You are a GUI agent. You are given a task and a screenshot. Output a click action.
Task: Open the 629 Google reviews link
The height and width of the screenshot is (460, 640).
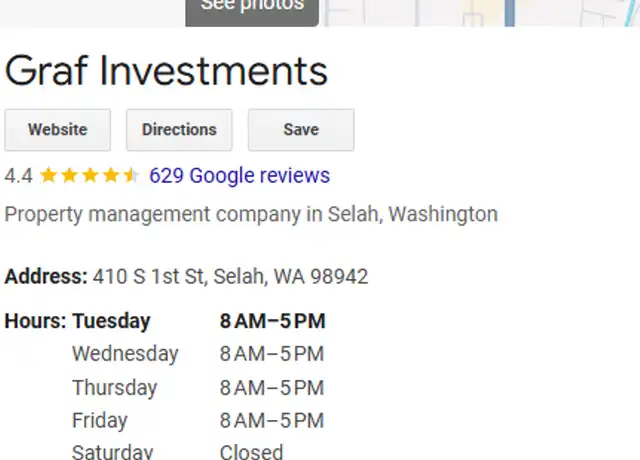click(x=240, y=176)
